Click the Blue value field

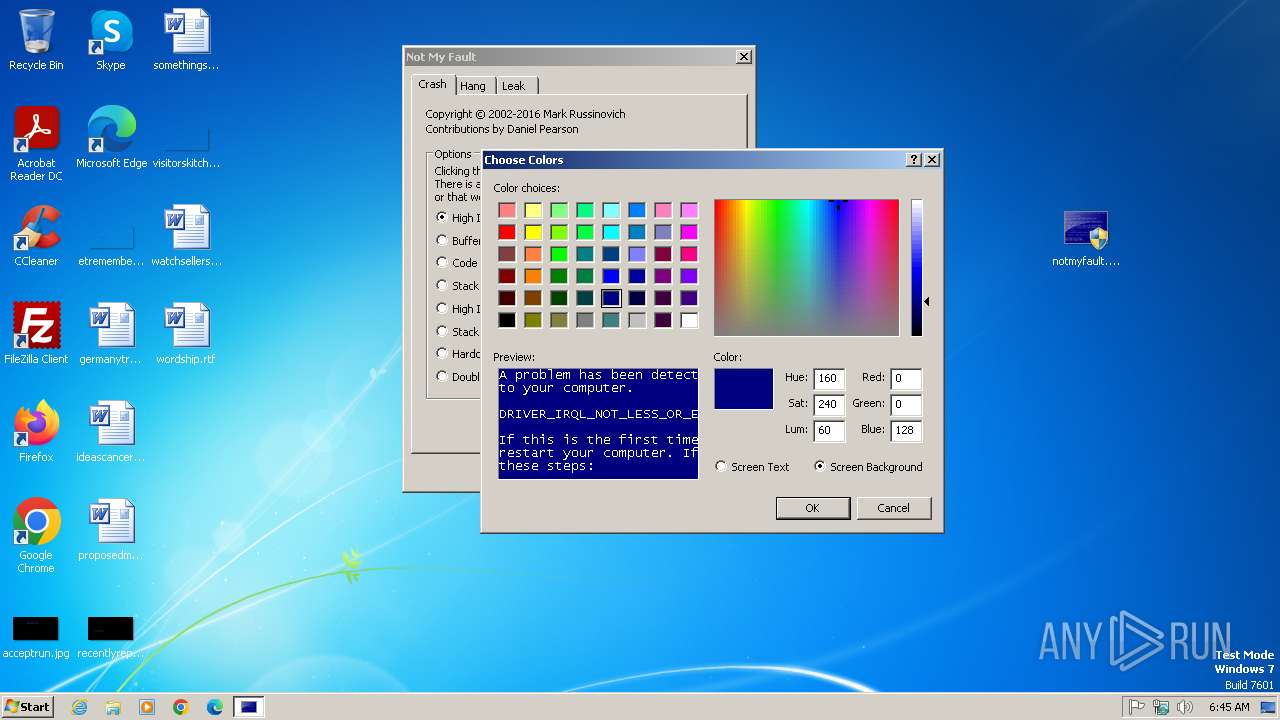[906, 431]
